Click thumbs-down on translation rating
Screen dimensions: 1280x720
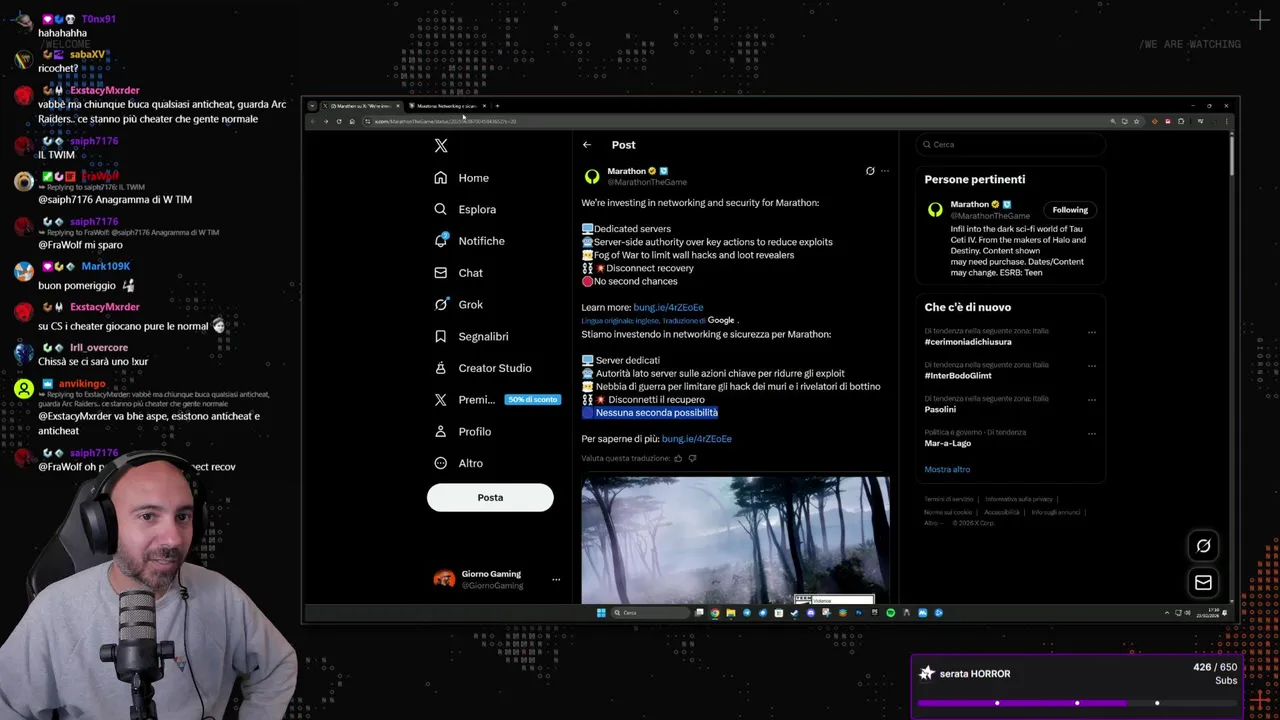pyautogui.click(x=692, y=459)
